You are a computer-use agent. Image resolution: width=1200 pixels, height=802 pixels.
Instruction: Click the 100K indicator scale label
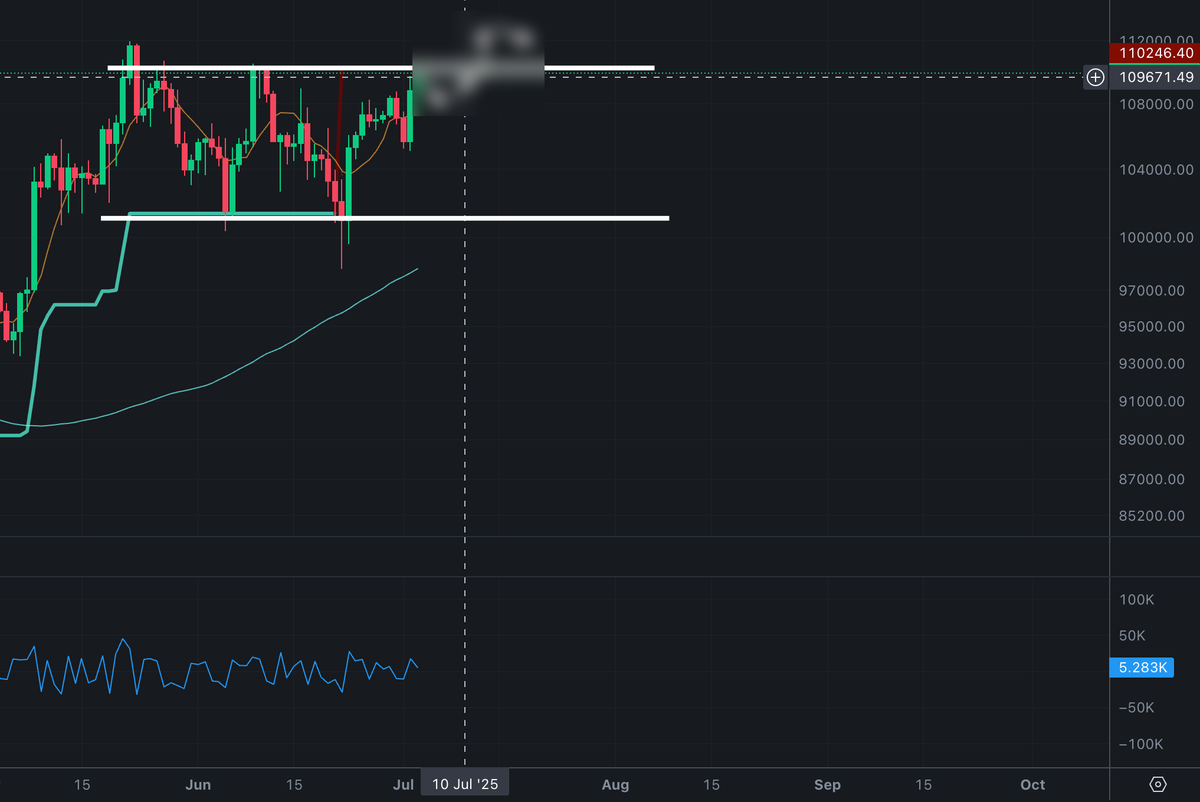[1136, 600]
